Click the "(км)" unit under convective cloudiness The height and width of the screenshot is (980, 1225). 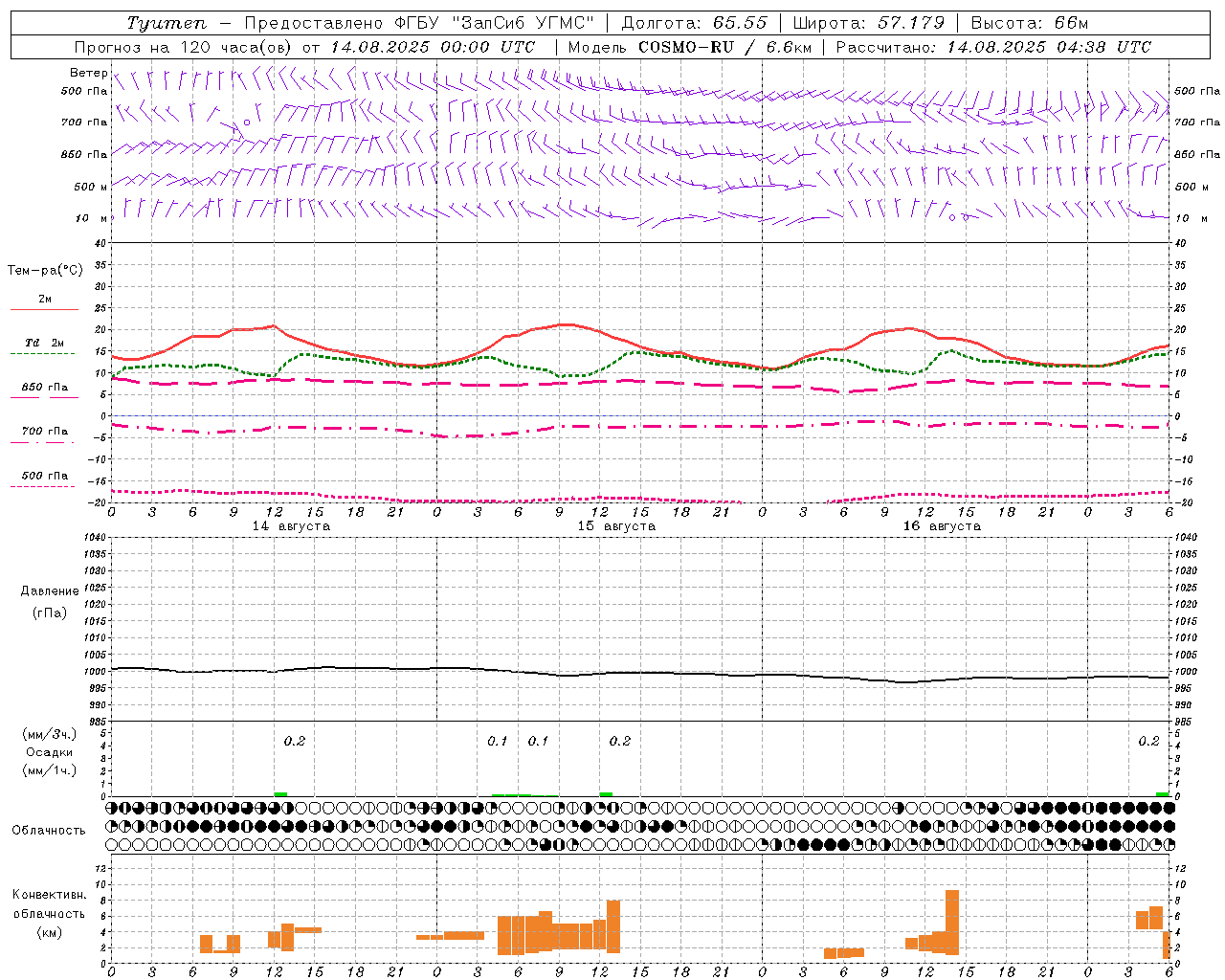coord(49,932)
